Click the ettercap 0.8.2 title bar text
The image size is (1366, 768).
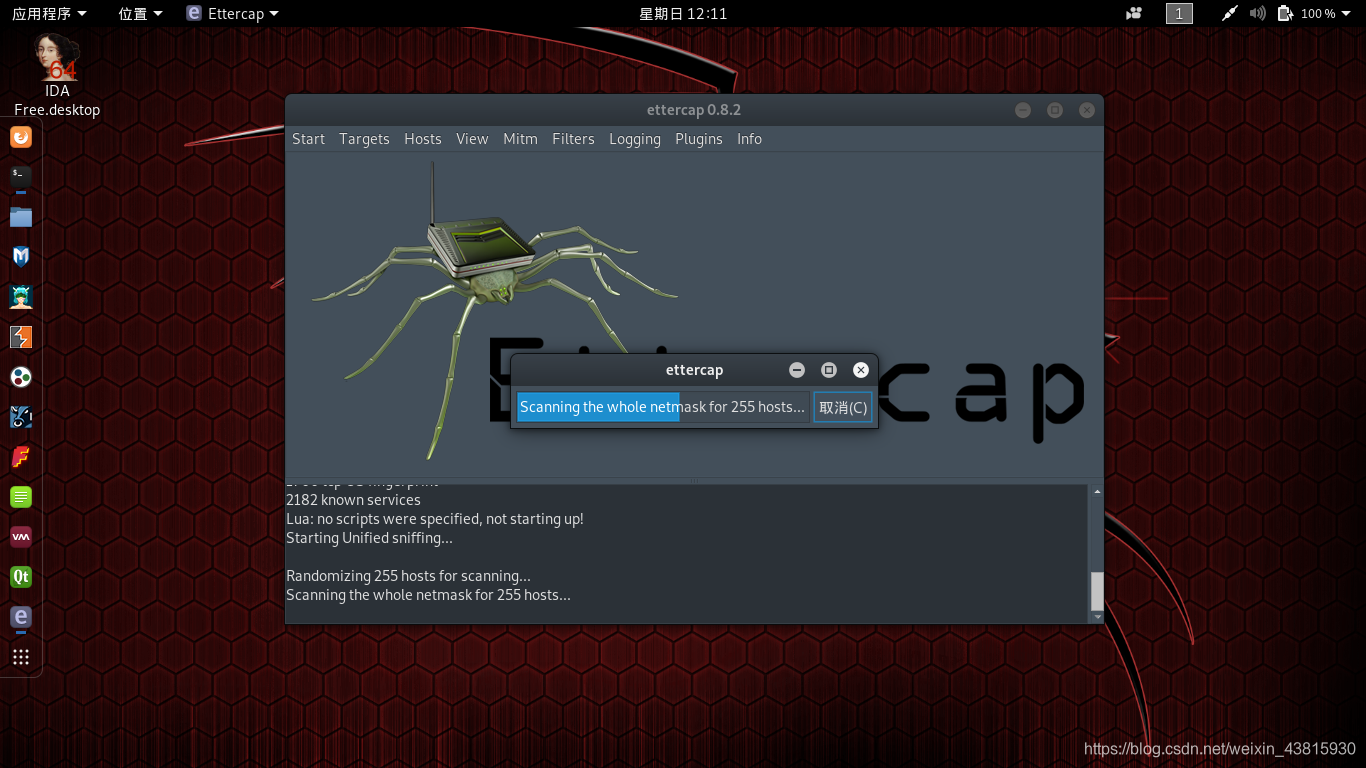(x=694, y=110)
